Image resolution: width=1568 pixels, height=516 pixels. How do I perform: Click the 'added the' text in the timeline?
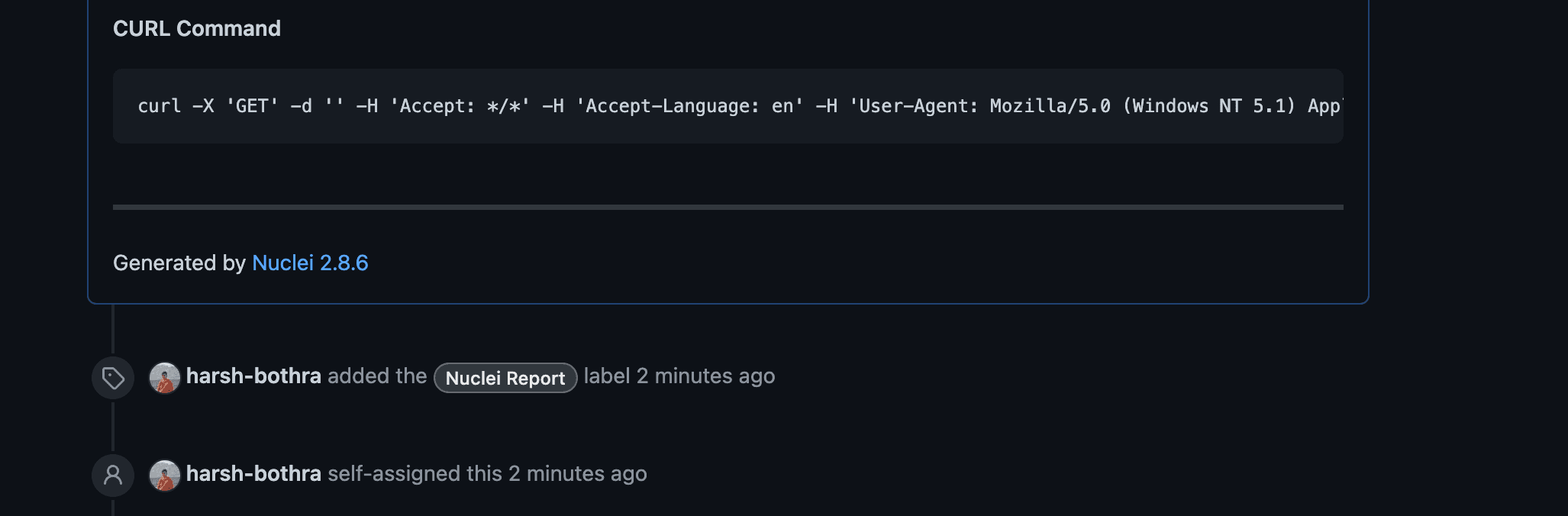[x=377, y=376]
